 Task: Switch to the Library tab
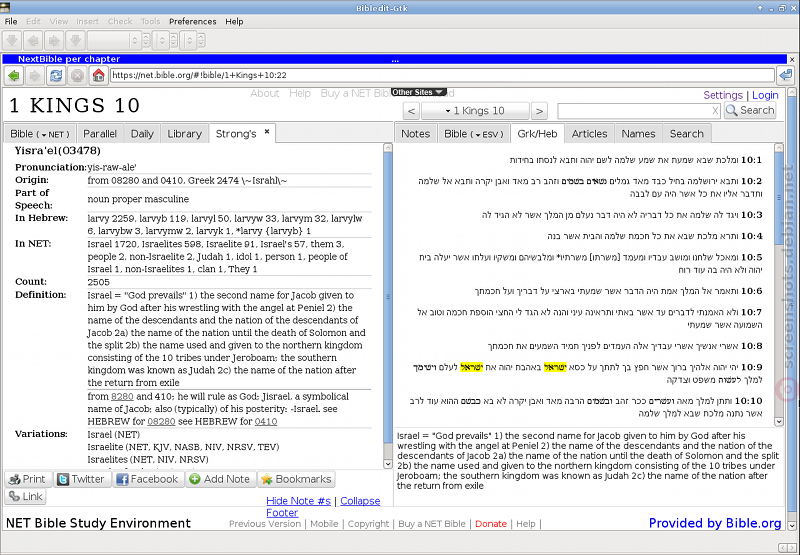pyautogui.click(x=184, y=134)
